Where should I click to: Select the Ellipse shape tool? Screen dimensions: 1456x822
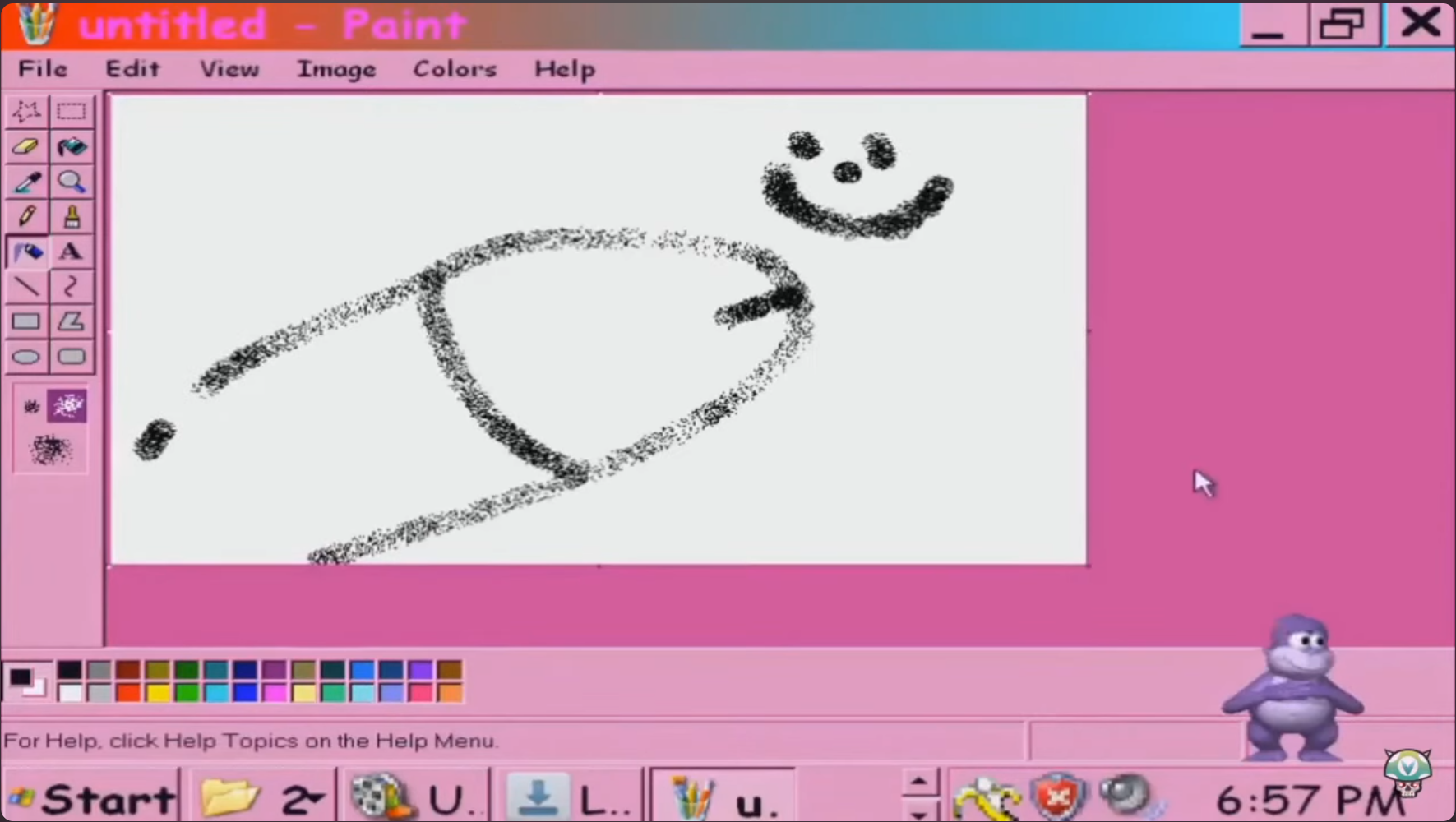click(x=26, y=357)
